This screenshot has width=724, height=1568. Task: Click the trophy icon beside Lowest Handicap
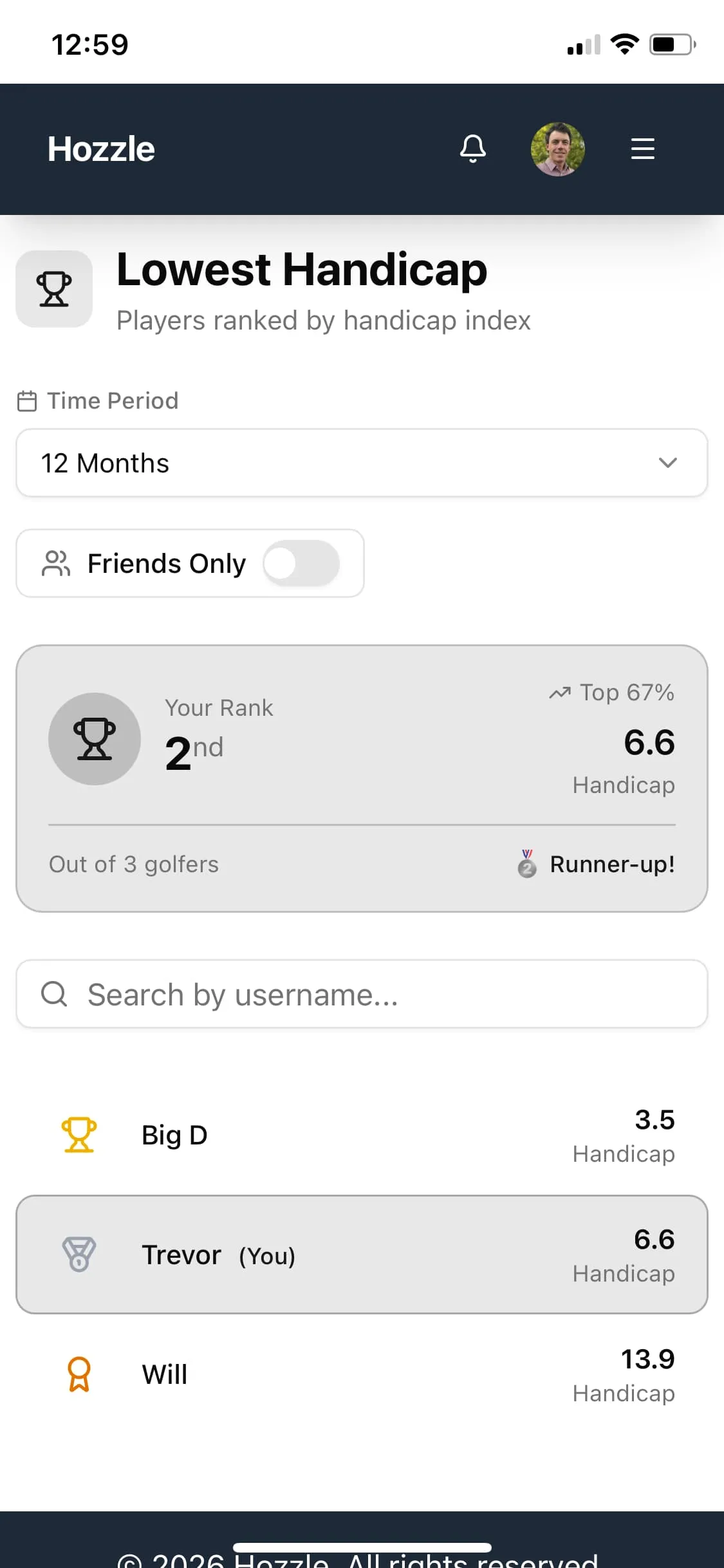[54, 289]
